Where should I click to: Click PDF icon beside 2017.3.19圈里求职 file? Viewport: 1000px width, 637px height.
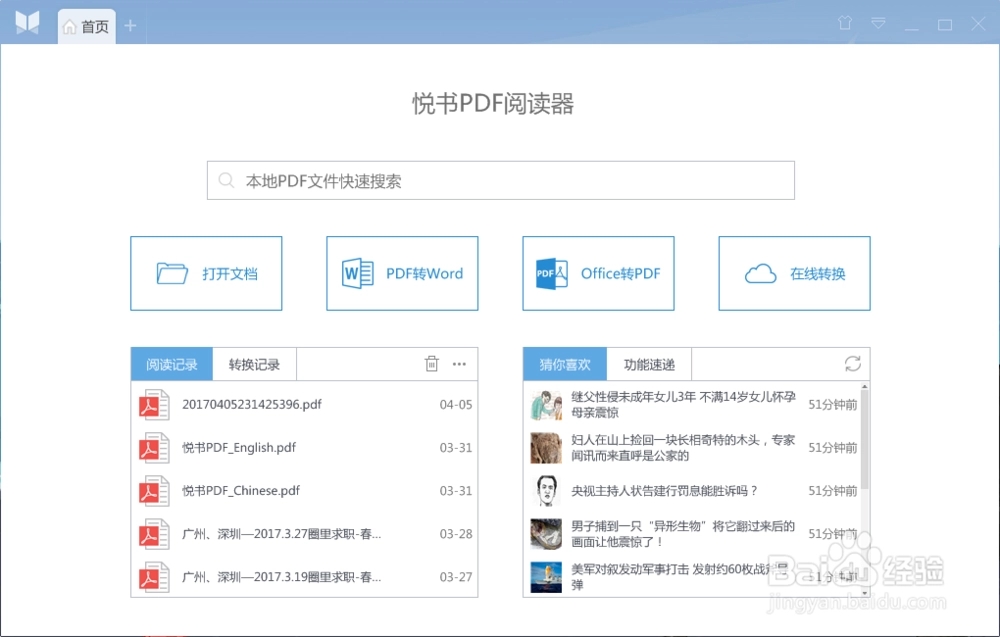(154, 577)
